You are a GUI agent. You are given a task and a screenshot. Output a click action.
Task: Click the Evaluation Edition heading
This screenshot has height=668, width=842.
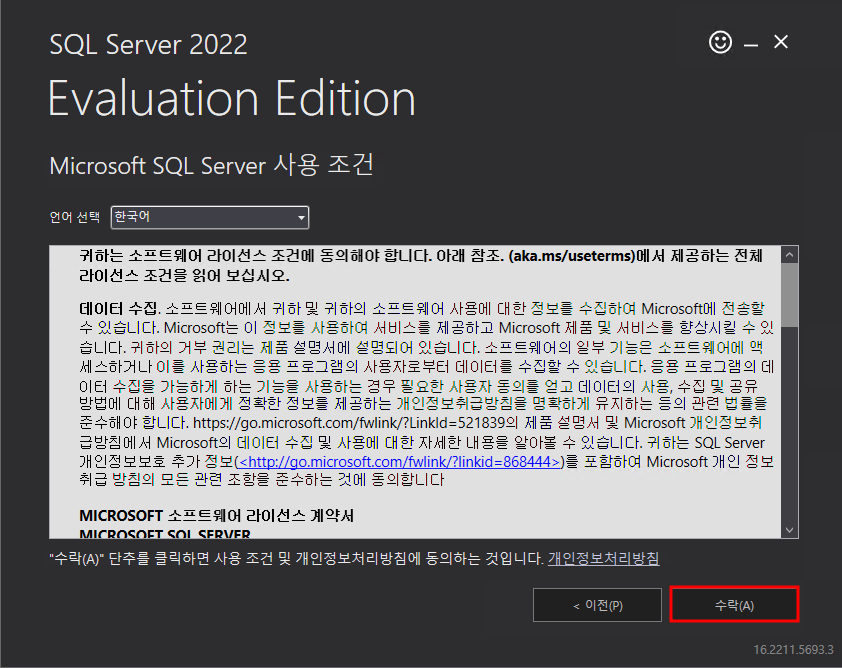coord(232,98)
